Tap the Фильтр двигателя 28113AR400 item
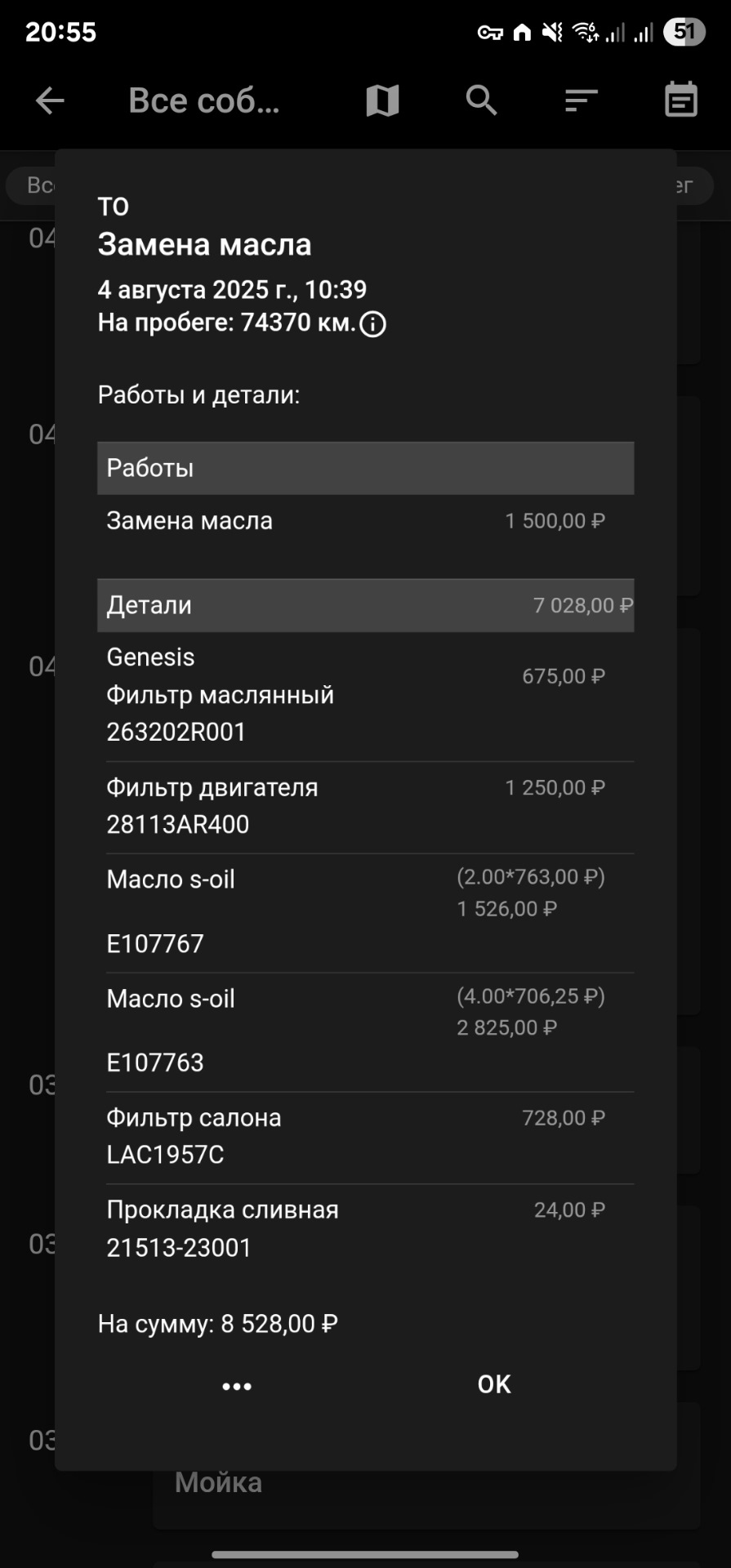Viewport: 731px width, 1568px height. (365, 806)
